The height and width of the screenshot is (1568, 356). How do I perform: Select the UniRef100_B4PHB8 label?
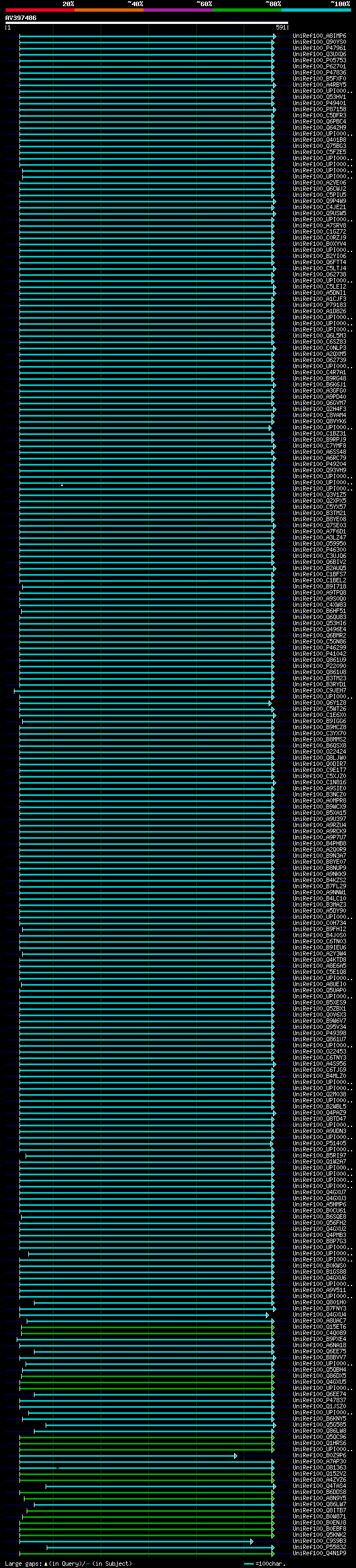pyautogui.click(x=319, y=844)
